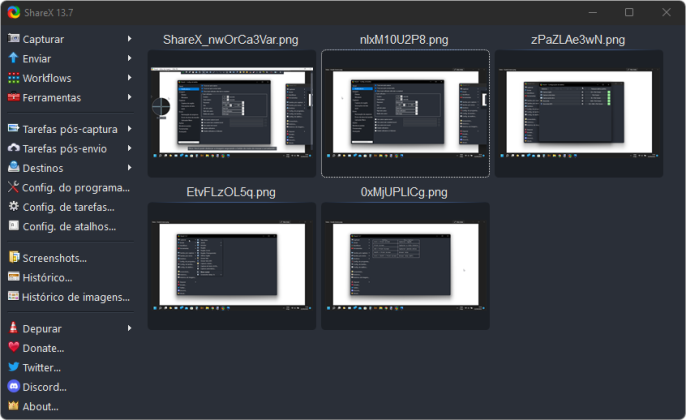Click the Capturar monitor icon
The height and width of the screenshot is (420, 686).
click(x=14, y=38)
